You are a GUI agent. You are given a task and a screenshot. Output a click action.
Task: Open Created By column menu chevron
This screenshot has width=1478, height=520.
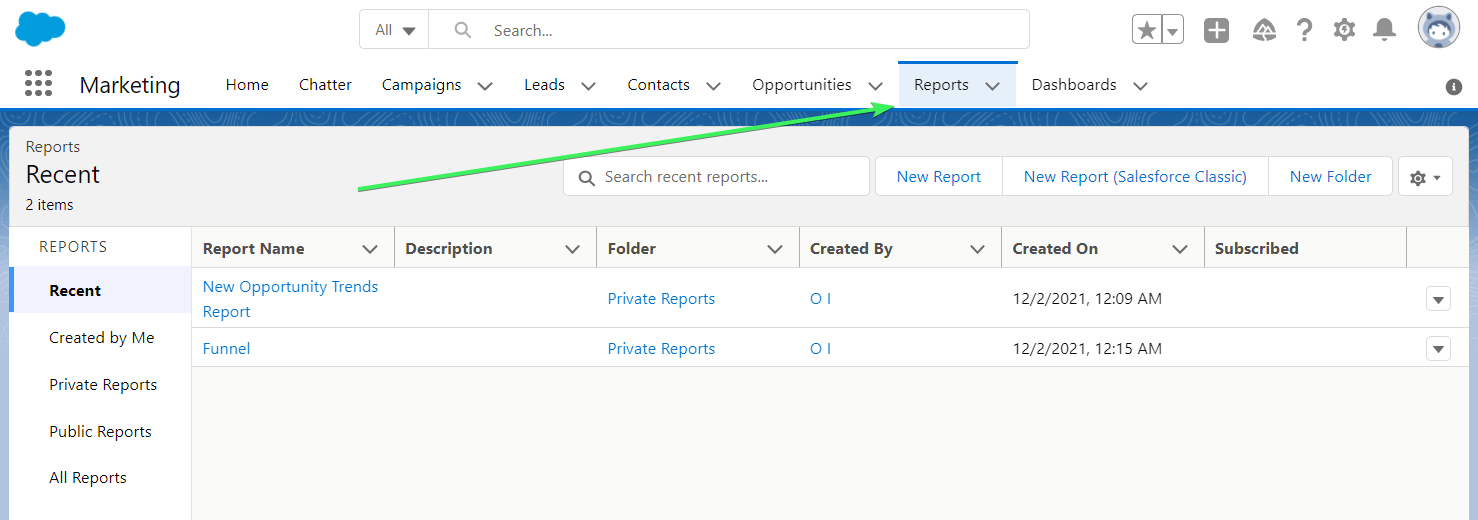(978, 249)
